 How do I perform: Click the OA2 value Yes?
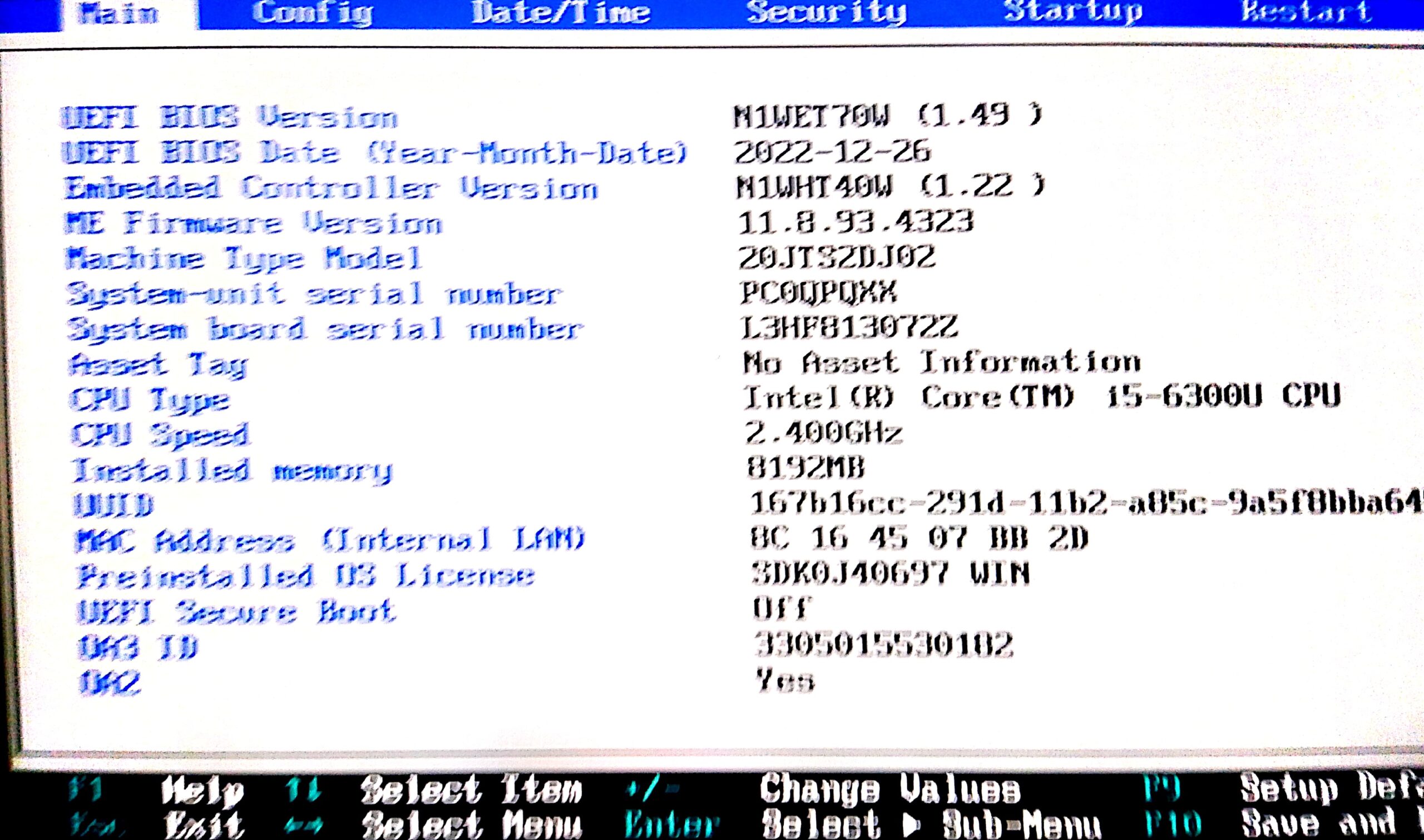[786, 680]
